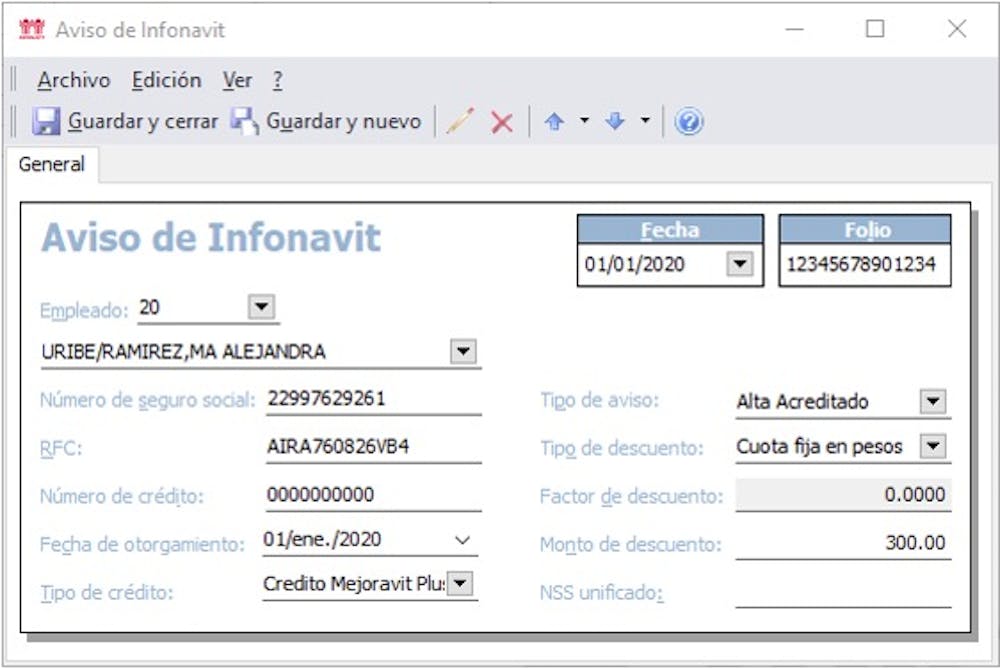Screen dimensions: 1000x669
Task: Open the Empleado number dropdown
Action: (x=261, y=307)
